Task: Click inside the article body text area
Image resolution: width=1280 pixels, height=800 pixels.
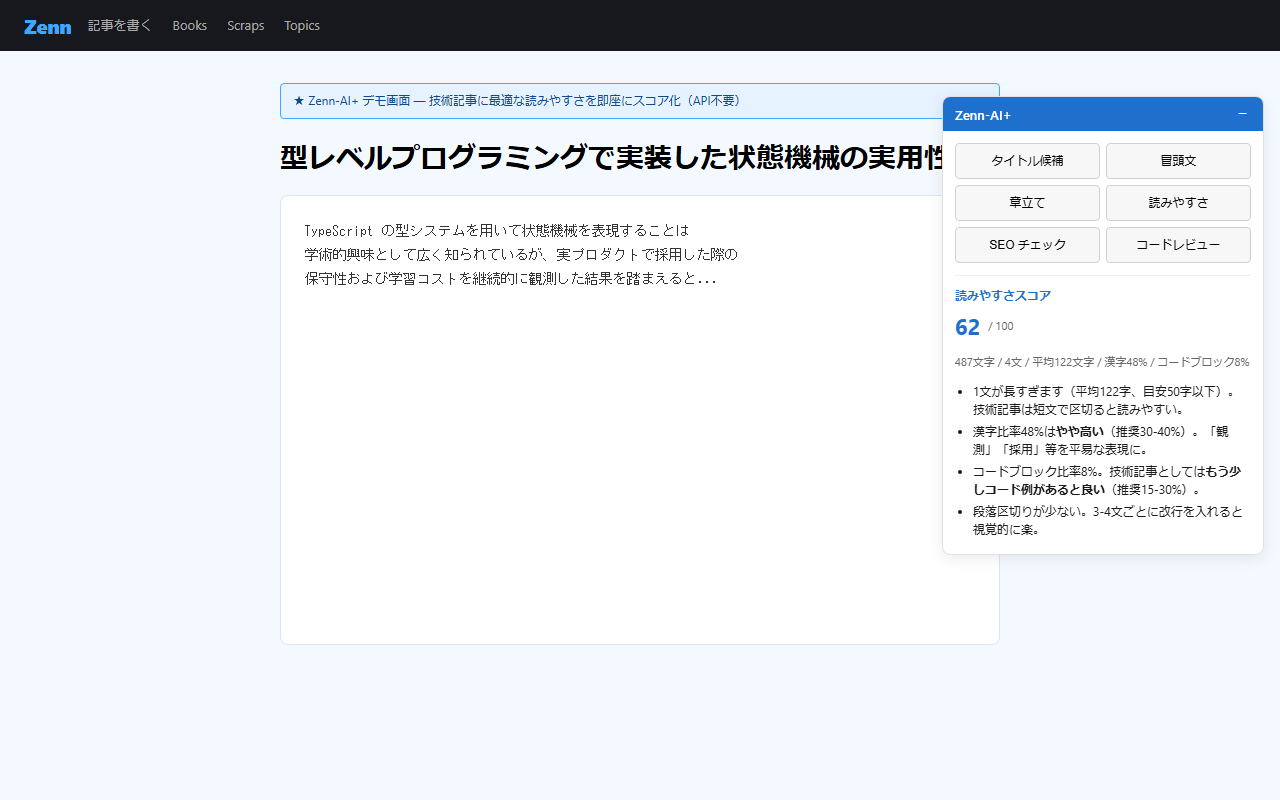Action: coord(640,420)
